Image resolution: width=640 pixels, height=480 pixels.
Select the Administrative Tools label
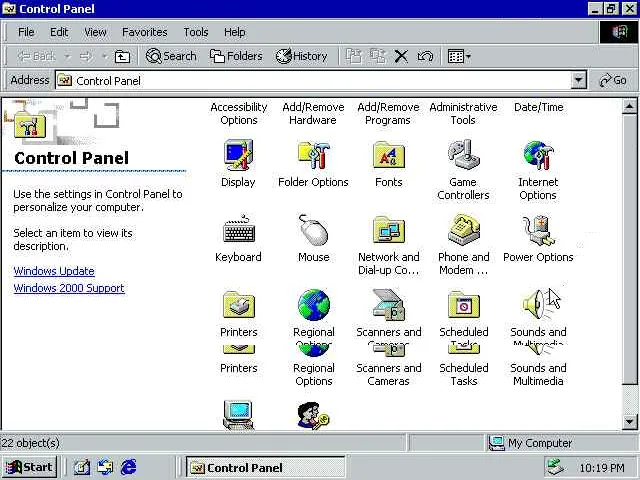463,113
